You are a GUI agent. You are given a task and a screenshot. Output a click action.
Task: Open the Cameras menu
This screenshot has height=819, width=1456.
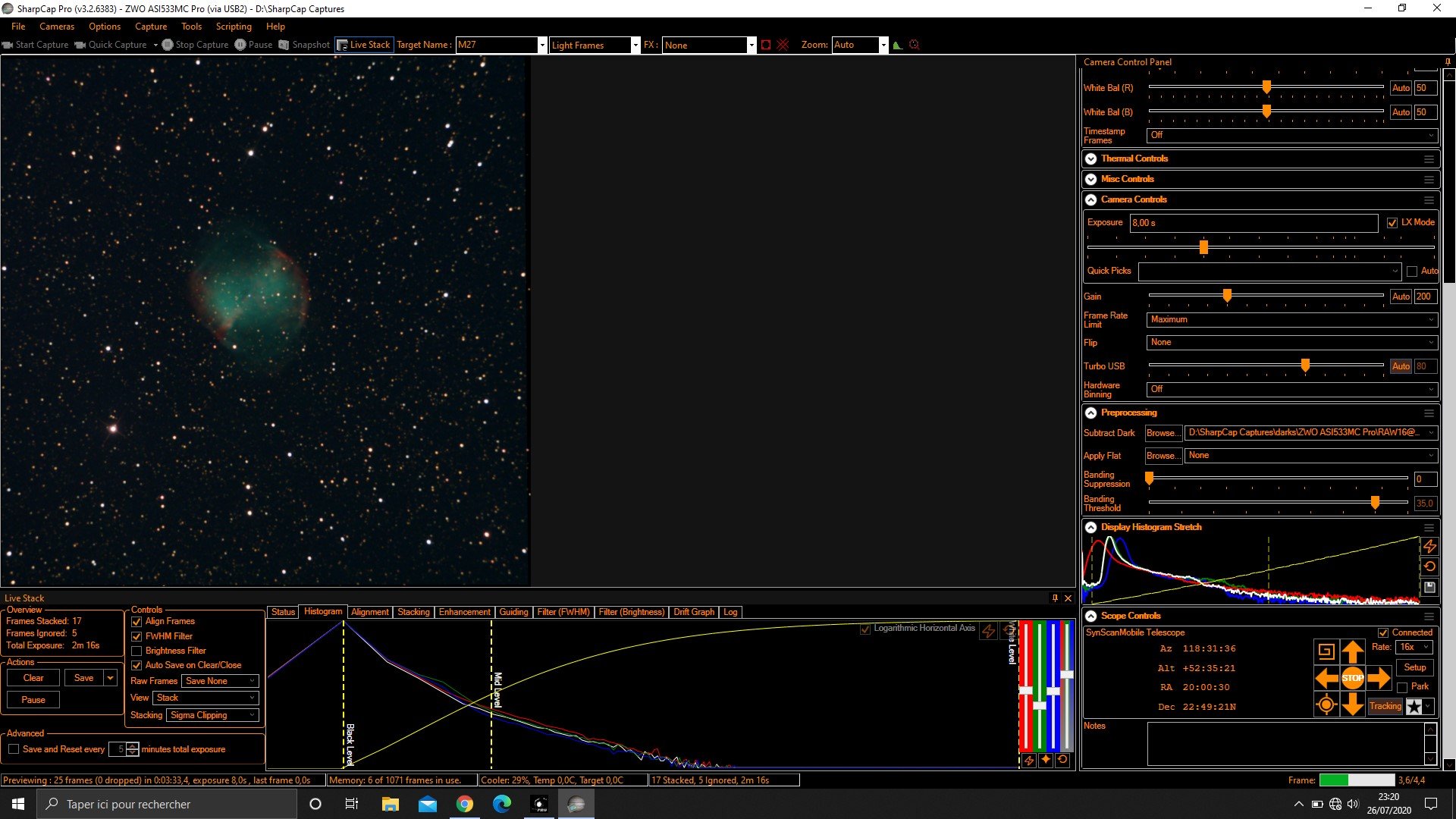[x=57, y=27]
